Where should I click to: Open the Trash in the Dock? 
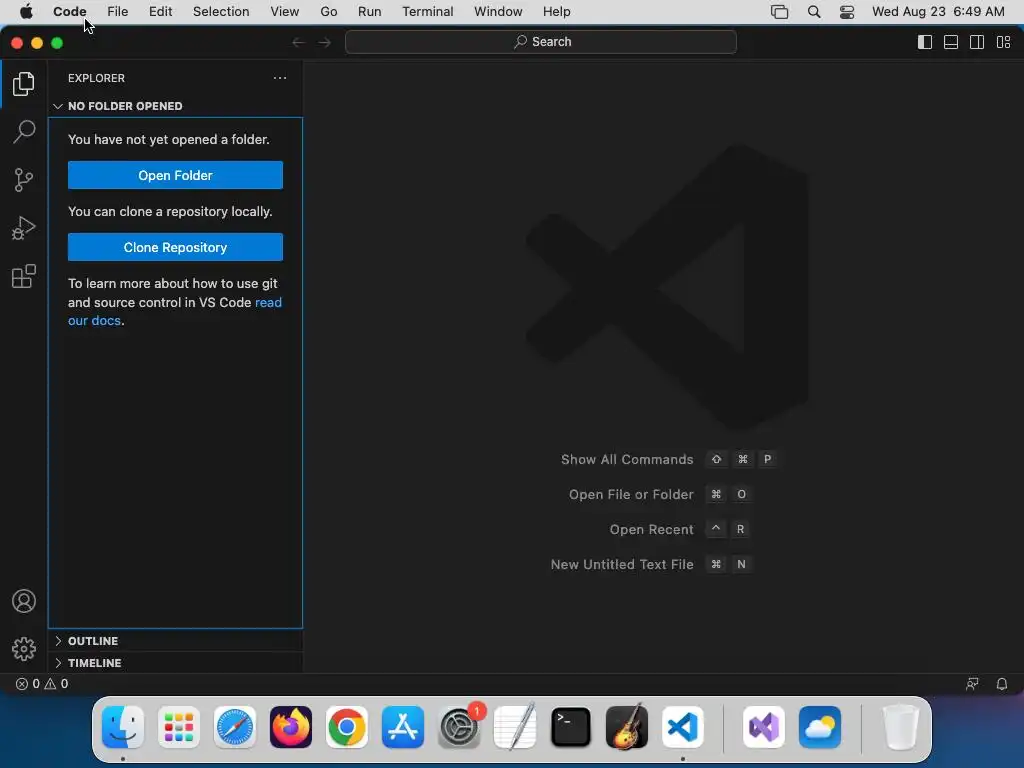tap(901, 727)
